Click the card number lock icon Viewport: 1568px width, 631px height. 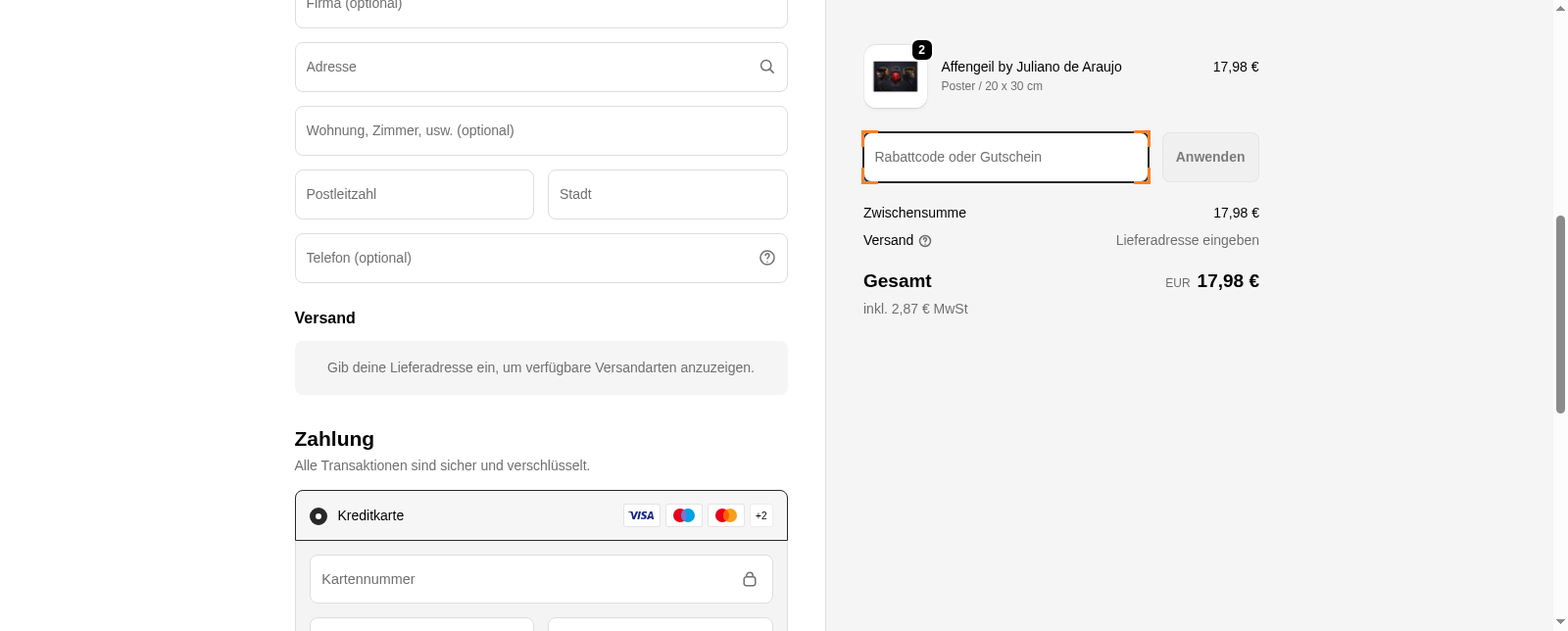coord(750,579)
